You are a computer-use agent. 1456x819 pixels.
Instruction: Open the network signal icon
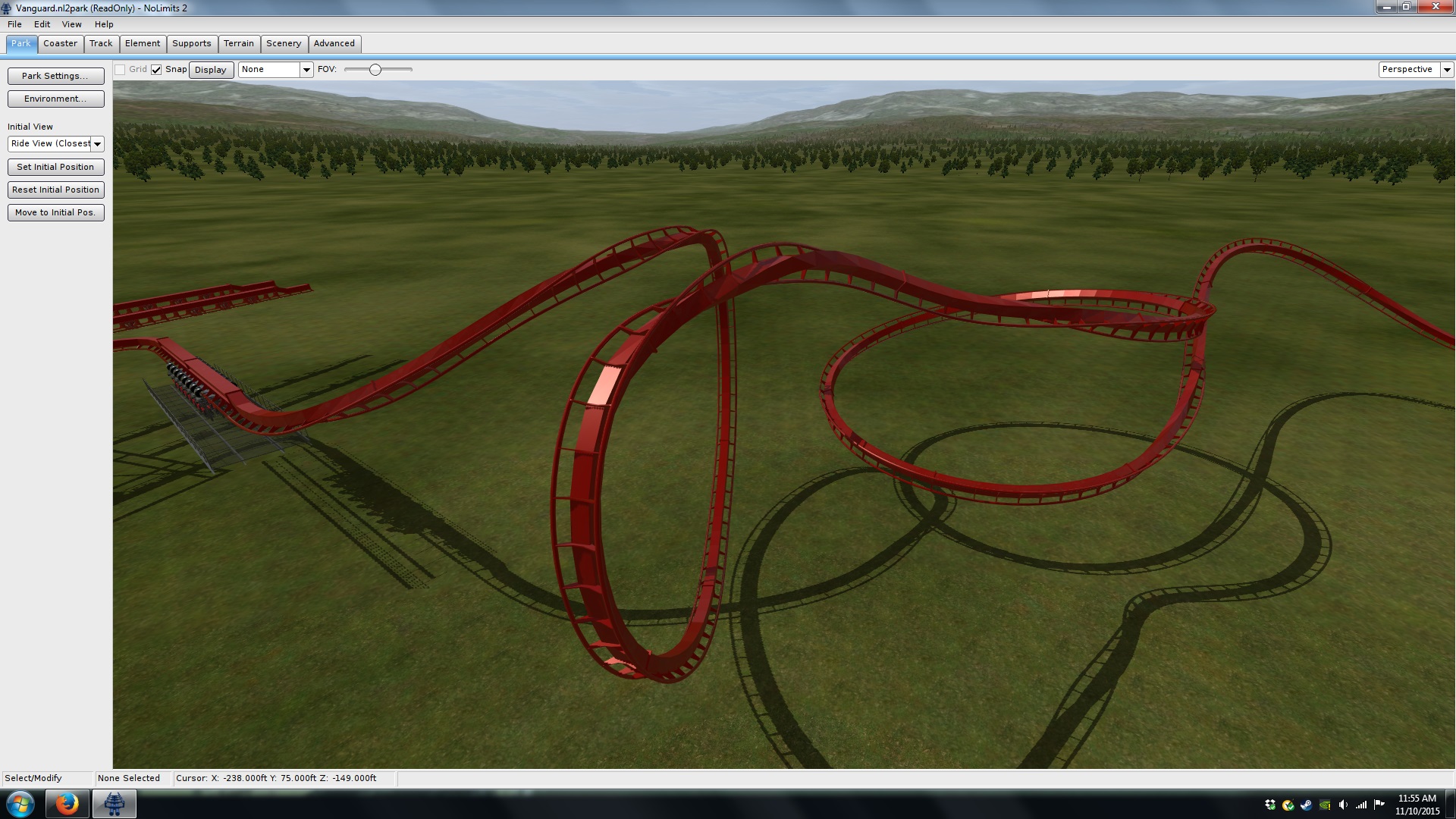pyautogui.click(x=1361, y=805)
